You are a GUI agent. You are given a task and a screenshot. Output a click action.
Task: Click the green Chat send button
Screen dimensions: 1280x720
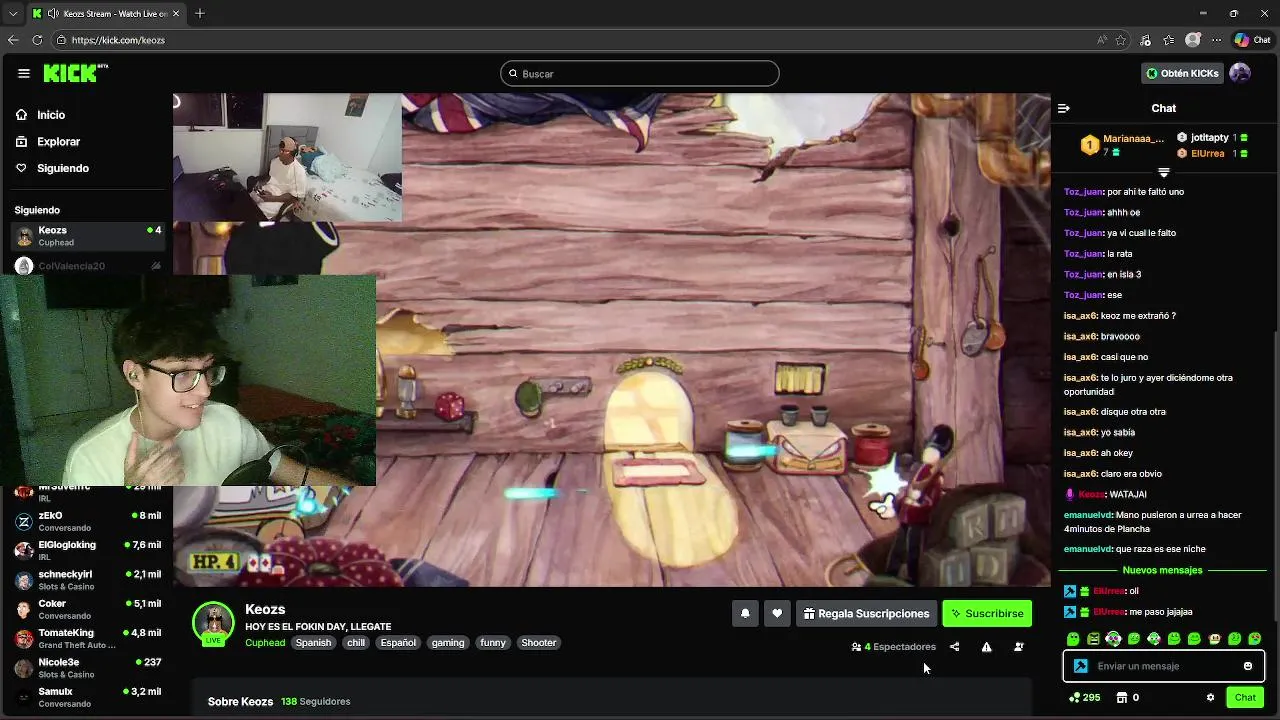pyautogui.click(x=1245, y=698)
